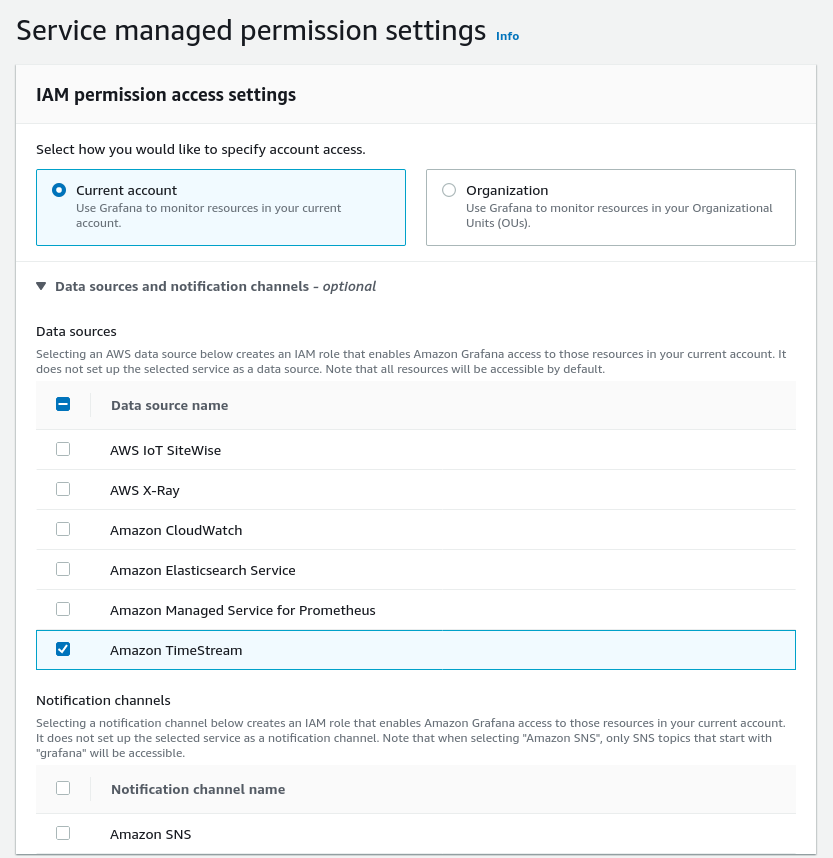Open the Info link beside page title
This screenshot has height=858, width=833.
pyautogui.click(x=507, y=36)
